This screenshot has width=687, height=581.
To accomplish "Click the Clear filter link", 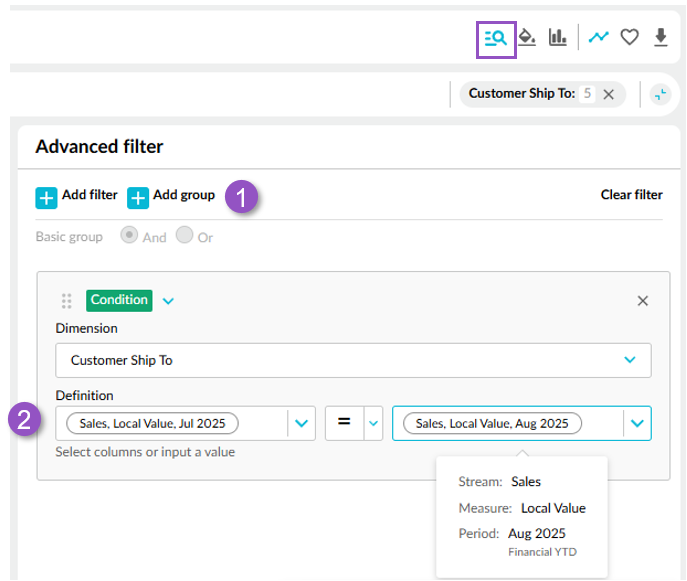I will (x=631, y=195).
